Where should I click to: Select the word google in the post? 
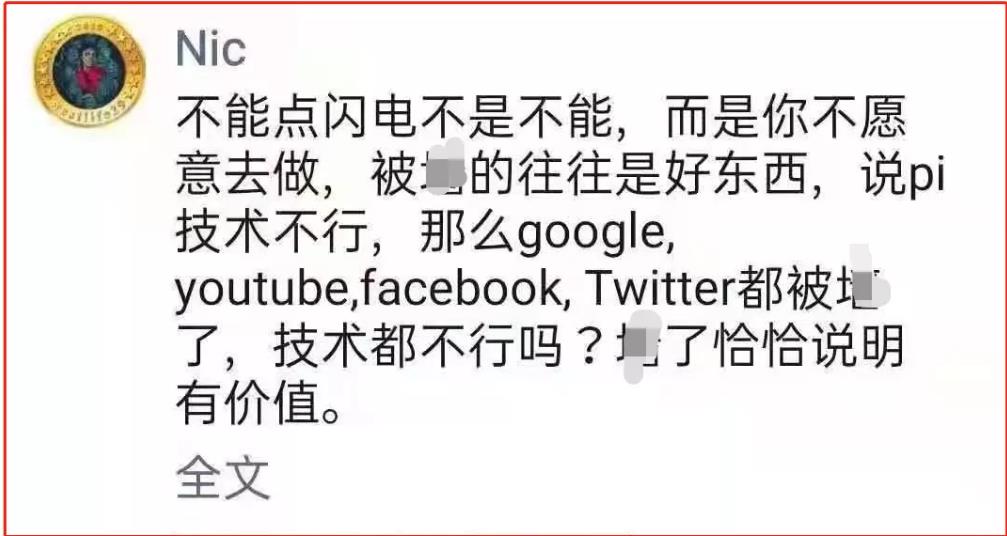(590, 238)
